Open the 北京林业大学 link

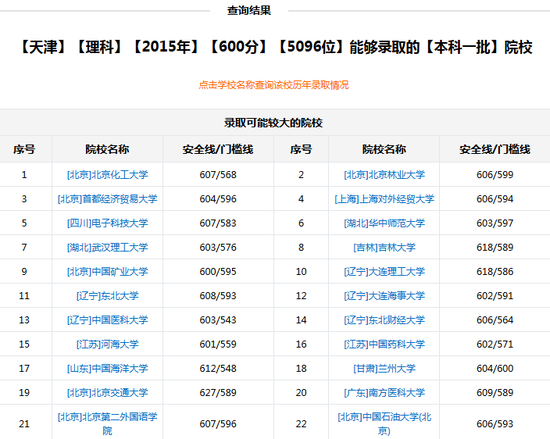tap(384, 175)
